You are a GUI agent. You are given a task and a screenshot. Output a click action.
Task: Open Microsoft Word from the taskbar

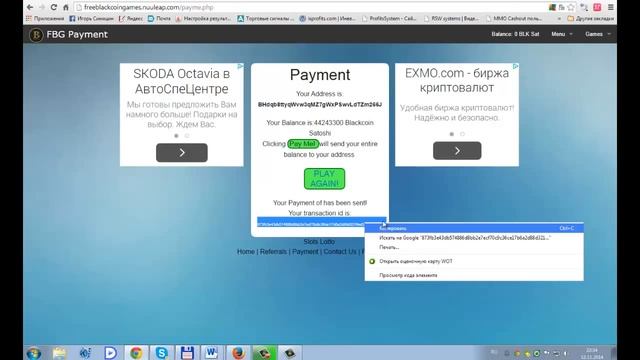tap(212, 353)
